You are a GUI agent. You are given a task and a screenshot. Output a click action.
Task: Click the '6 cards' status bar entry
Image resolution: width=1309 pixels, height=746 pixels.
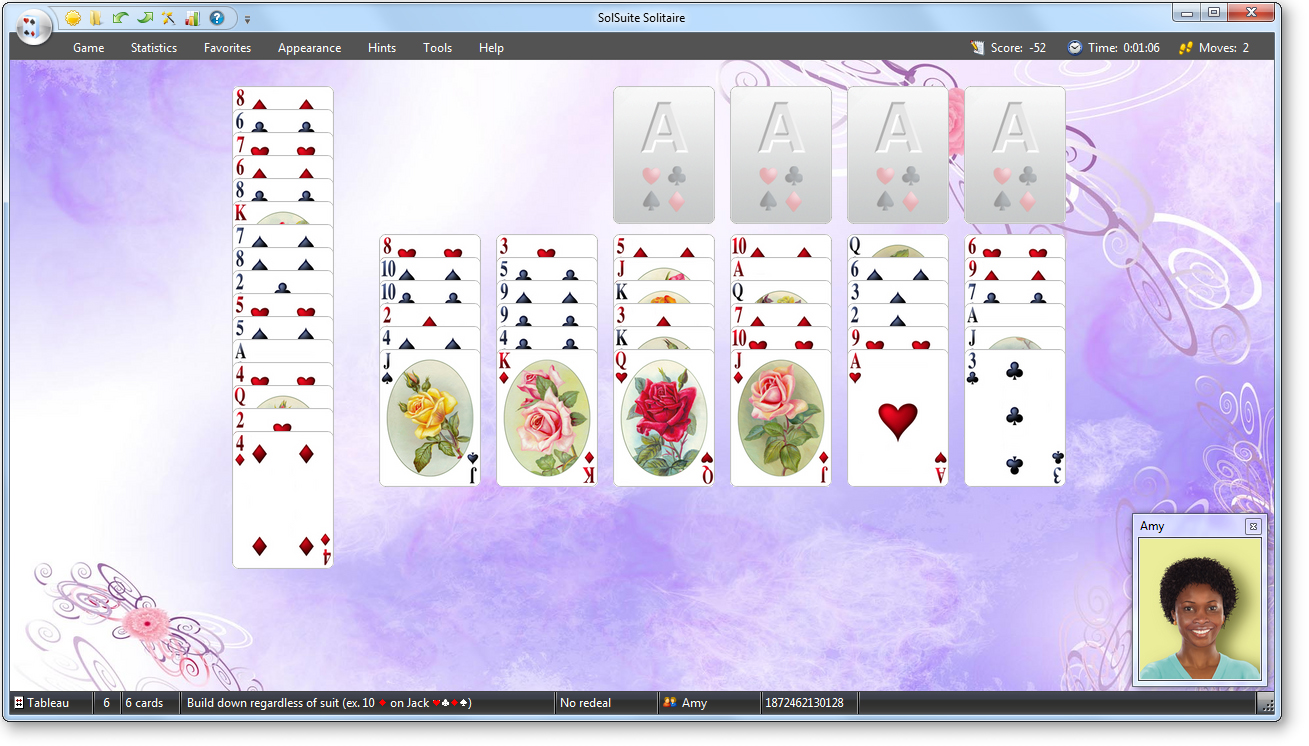[x=144, y=703]
